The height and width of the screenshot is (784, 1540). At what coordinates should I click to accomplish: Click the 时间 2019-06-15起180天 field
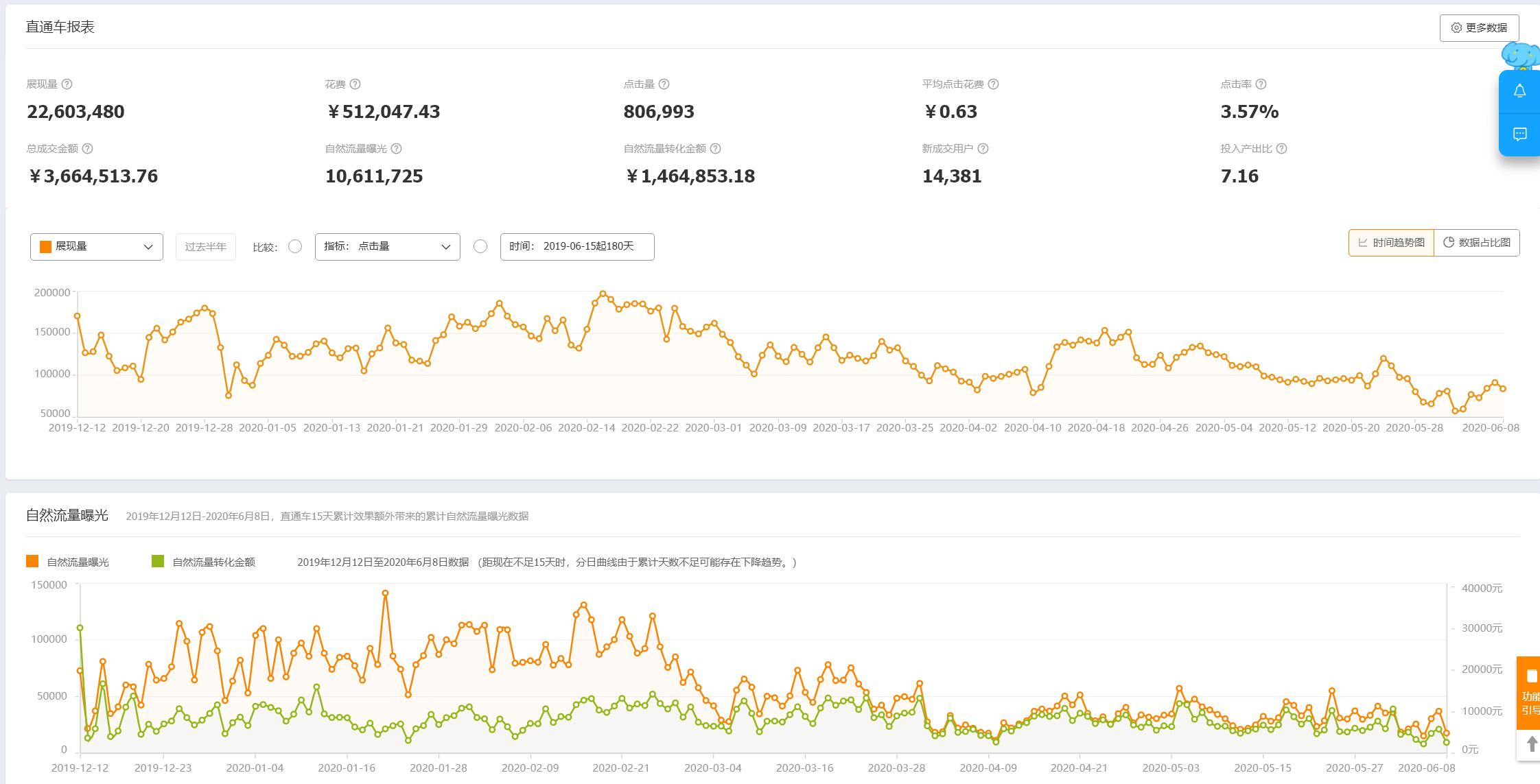tap(577, 247)
